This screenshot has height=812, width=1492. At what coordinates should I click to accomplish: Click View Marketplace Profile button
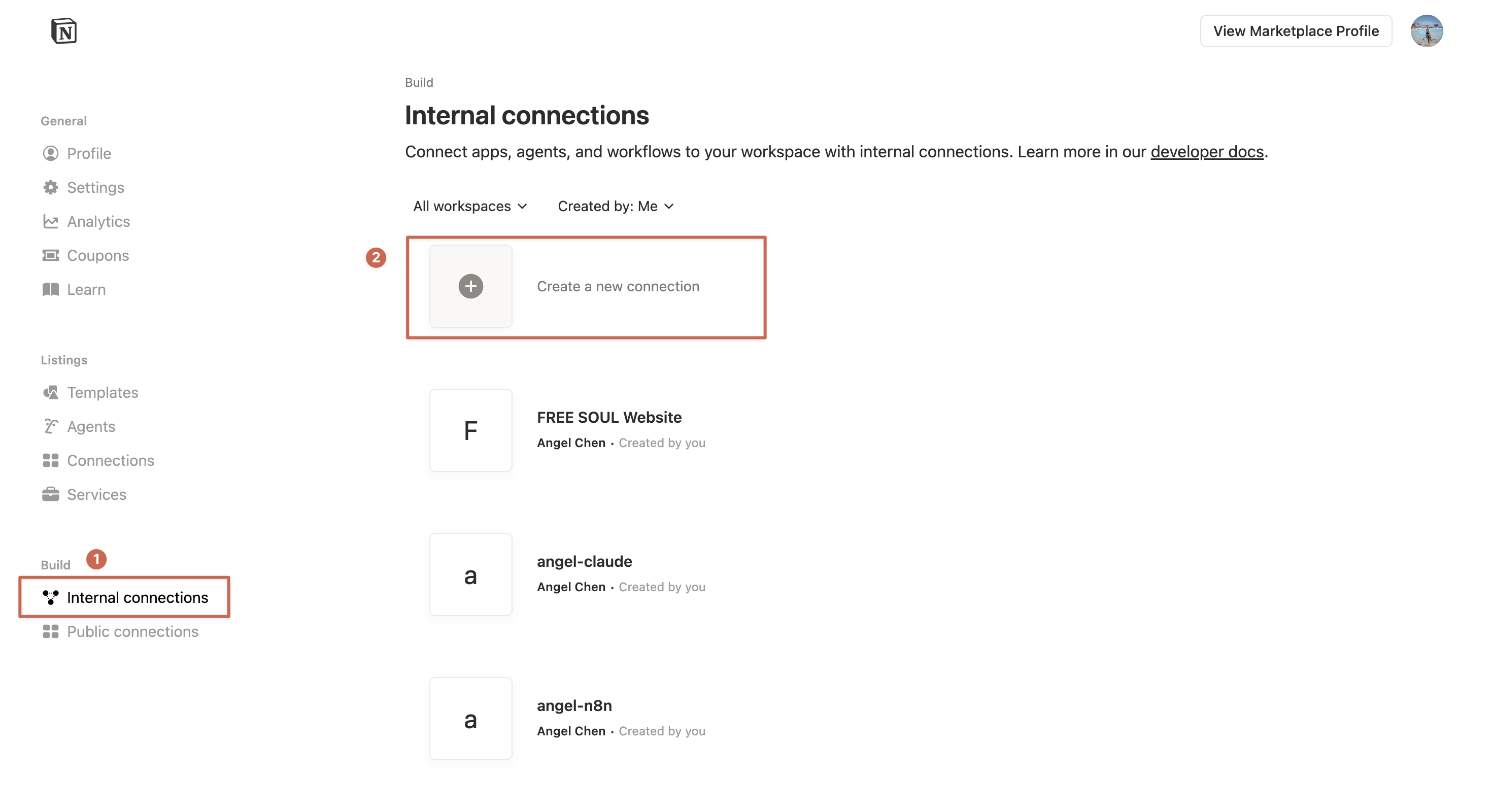tap(1295, 30)
